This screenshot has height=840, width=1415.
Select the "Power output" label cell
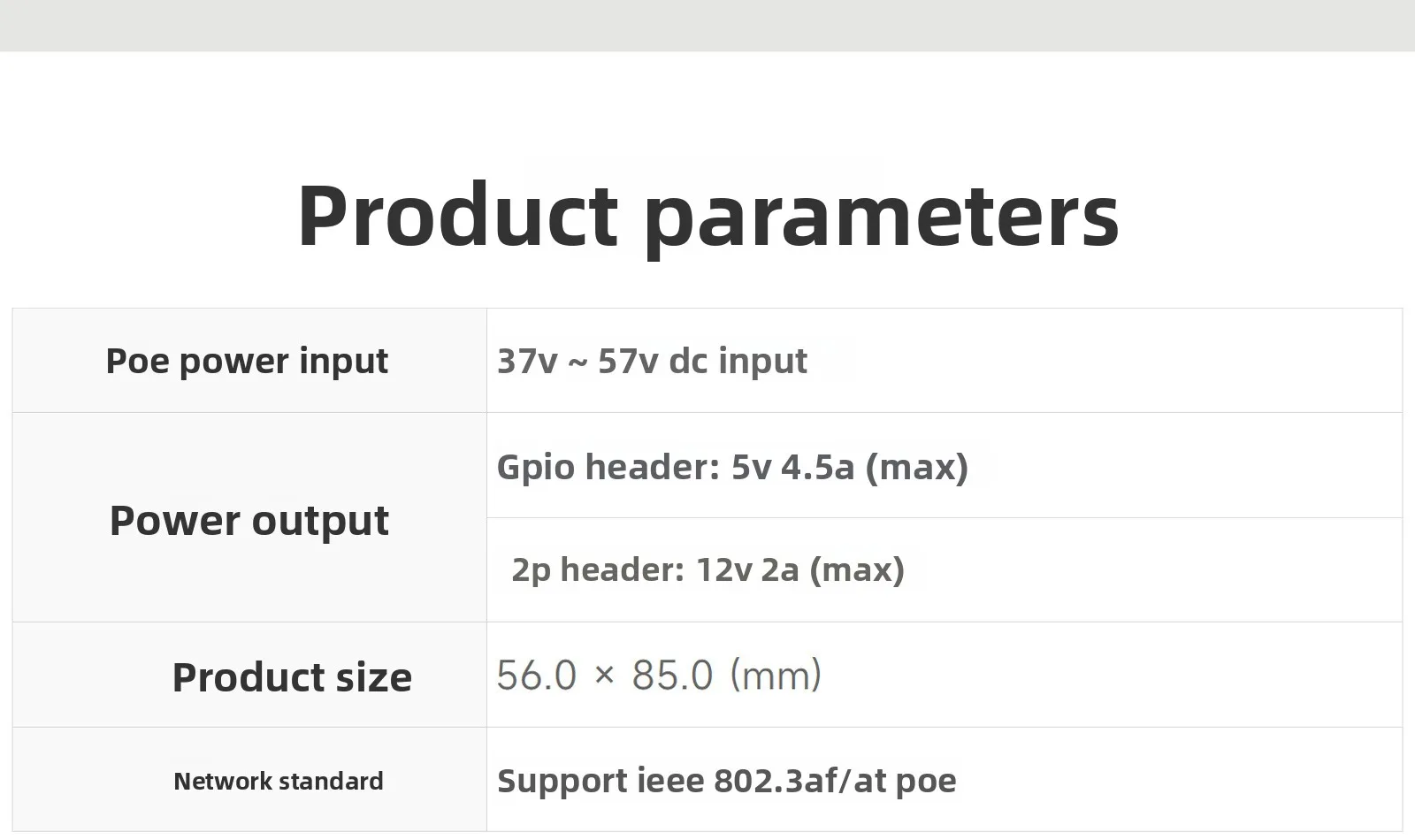click(x=249, y=520)
